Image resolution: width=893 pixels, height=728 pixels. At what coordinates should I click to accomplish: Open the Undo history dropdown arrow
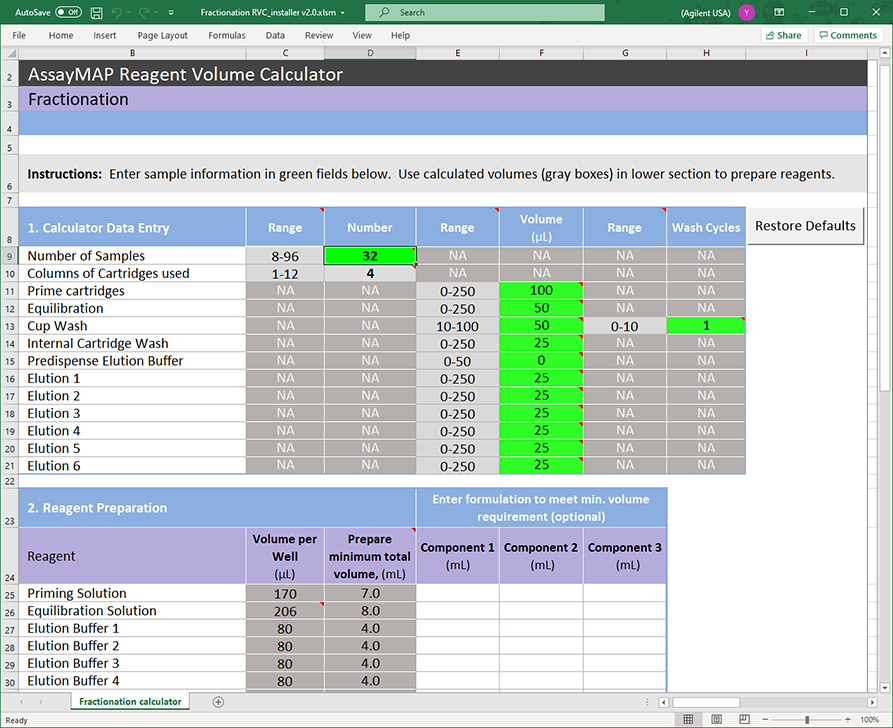129,13
